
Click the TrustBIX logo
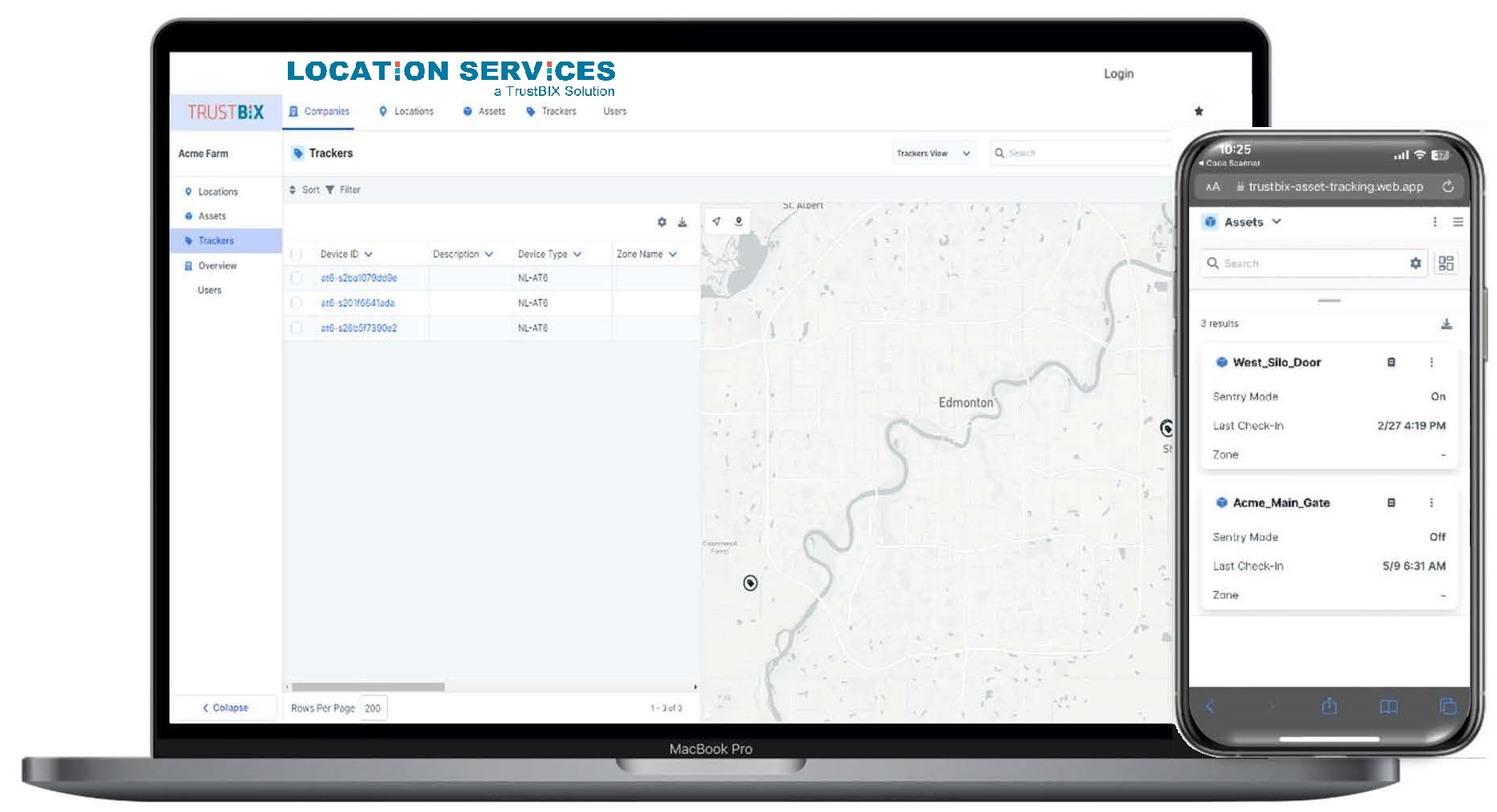point(226,112)
